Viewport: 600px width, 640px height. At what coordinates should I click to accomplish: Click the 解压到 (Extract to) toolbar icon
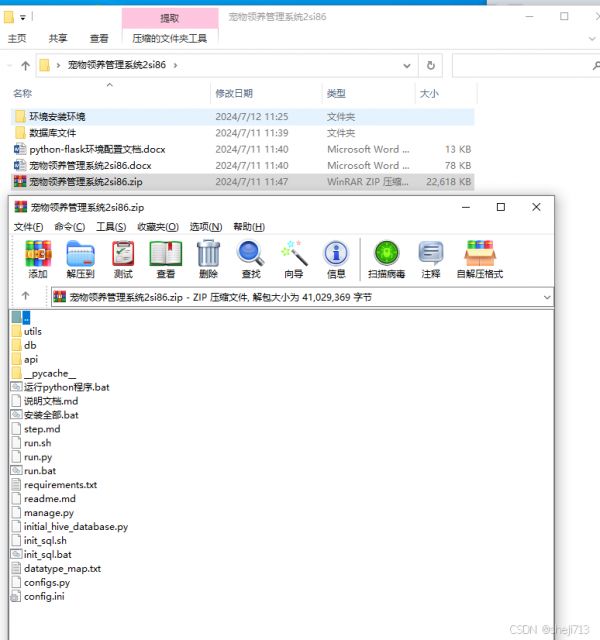click(80, 253)
